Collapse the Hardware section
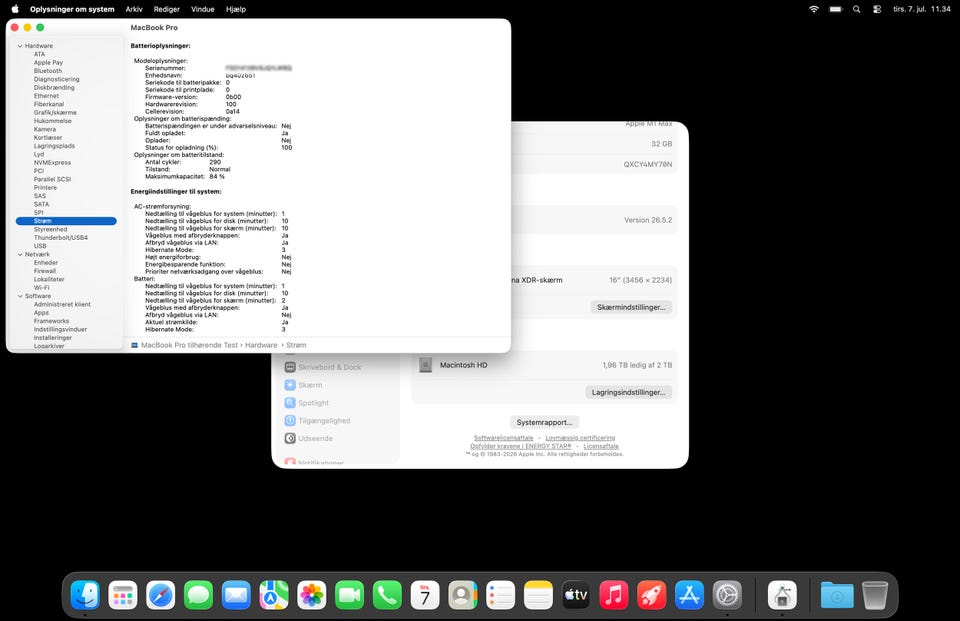Image resolution: width=960 pixels, height=621 pixels. coord(20,46)
